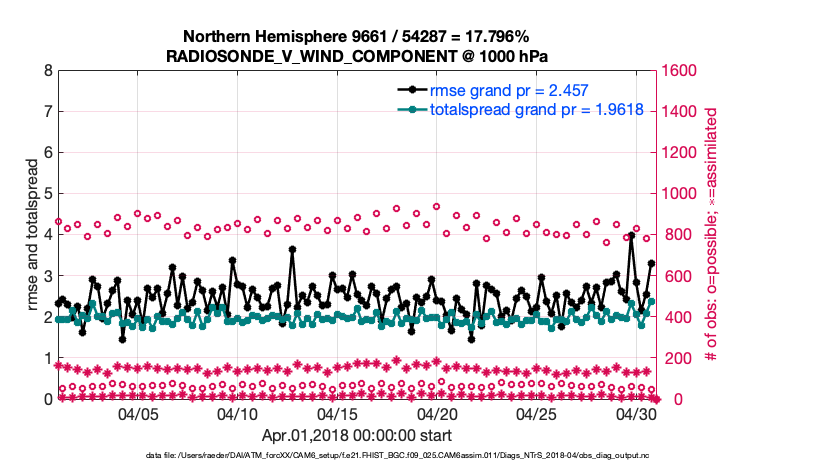Click the 'rmse and totalspread' left axis label
The height and width of the screenshot is (470, 830).
(x=33, y=234)
